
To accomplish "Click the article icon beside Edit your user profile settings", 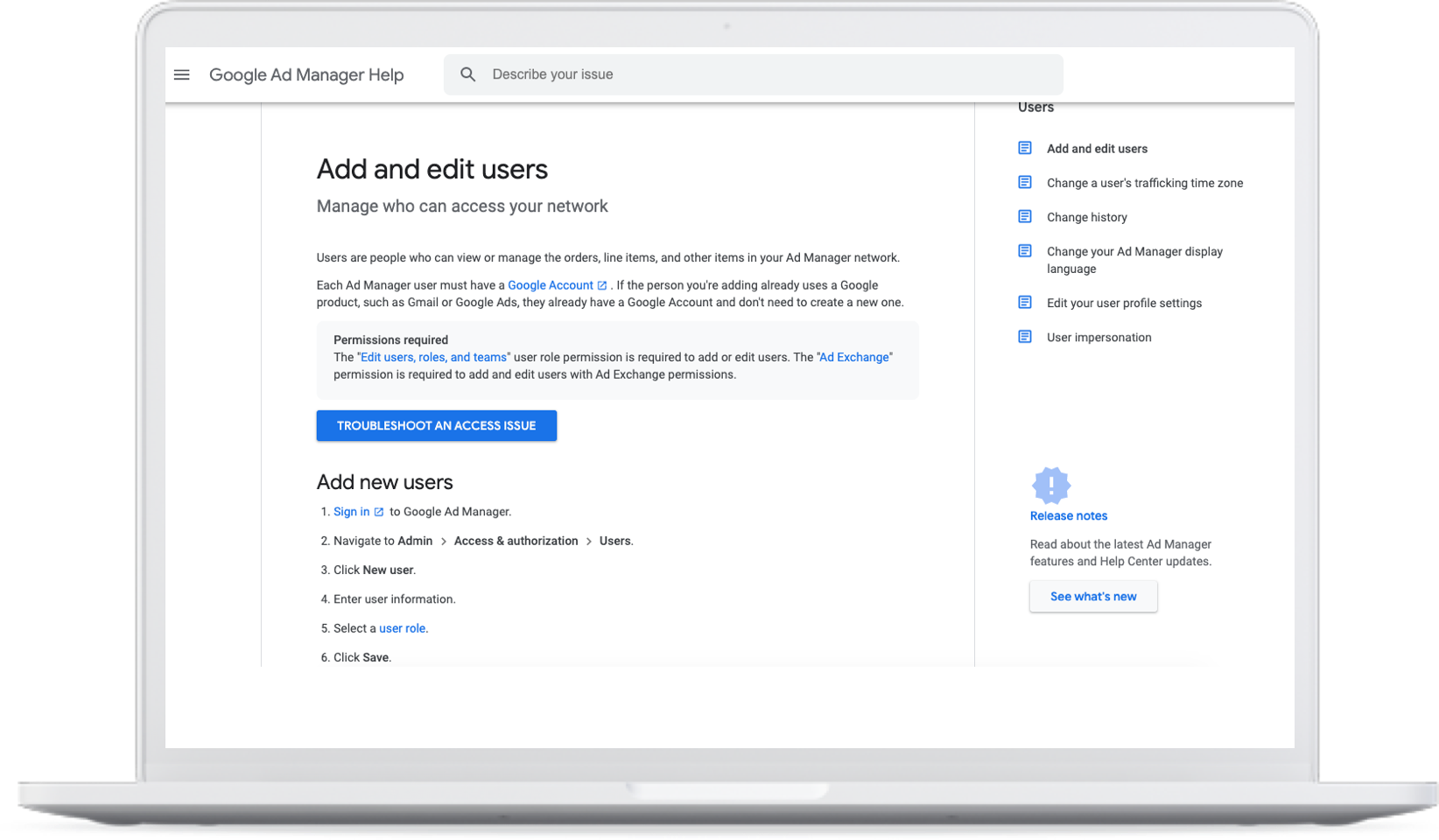I will 1025,302.
